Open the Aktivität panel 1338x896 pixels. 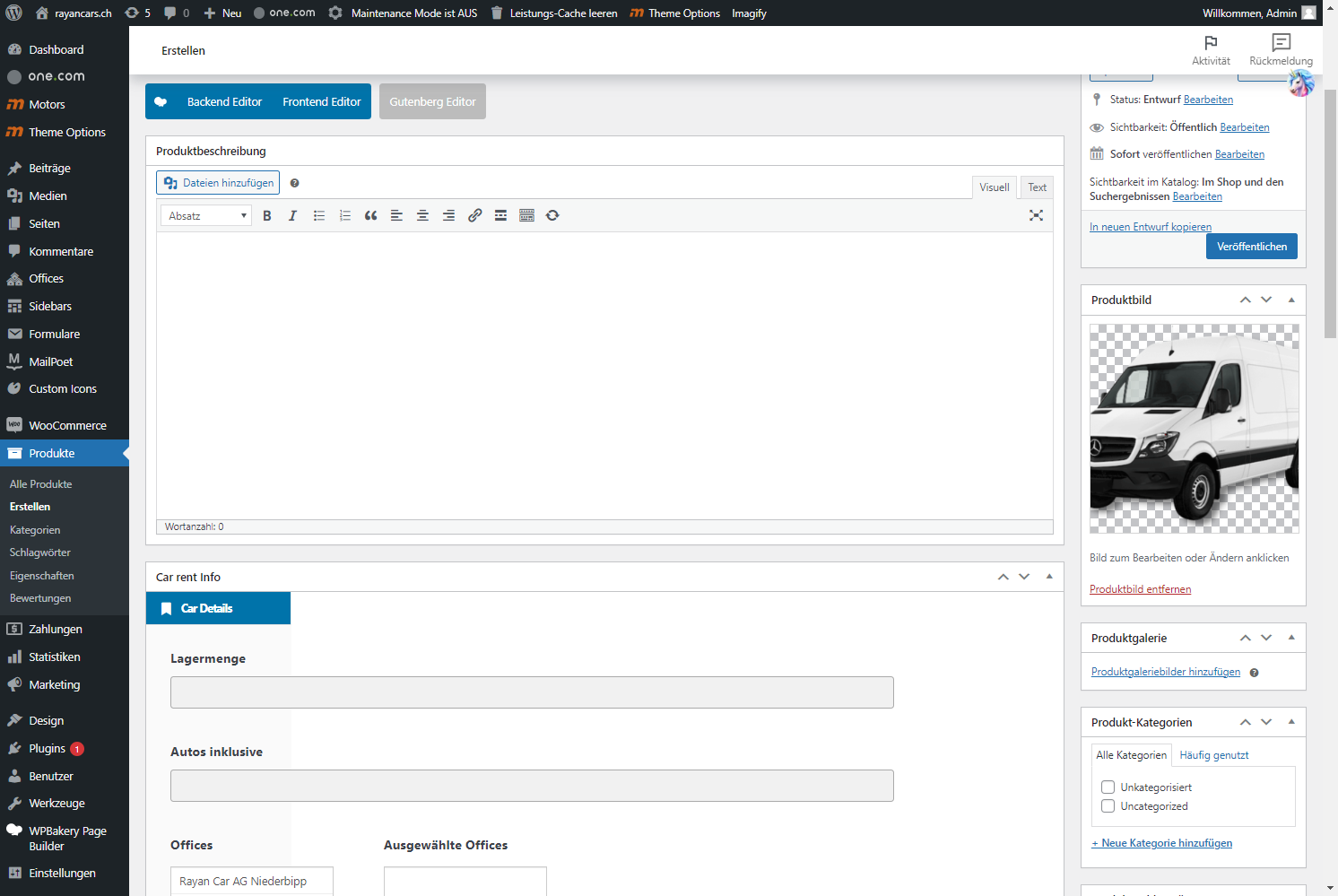1211,50
